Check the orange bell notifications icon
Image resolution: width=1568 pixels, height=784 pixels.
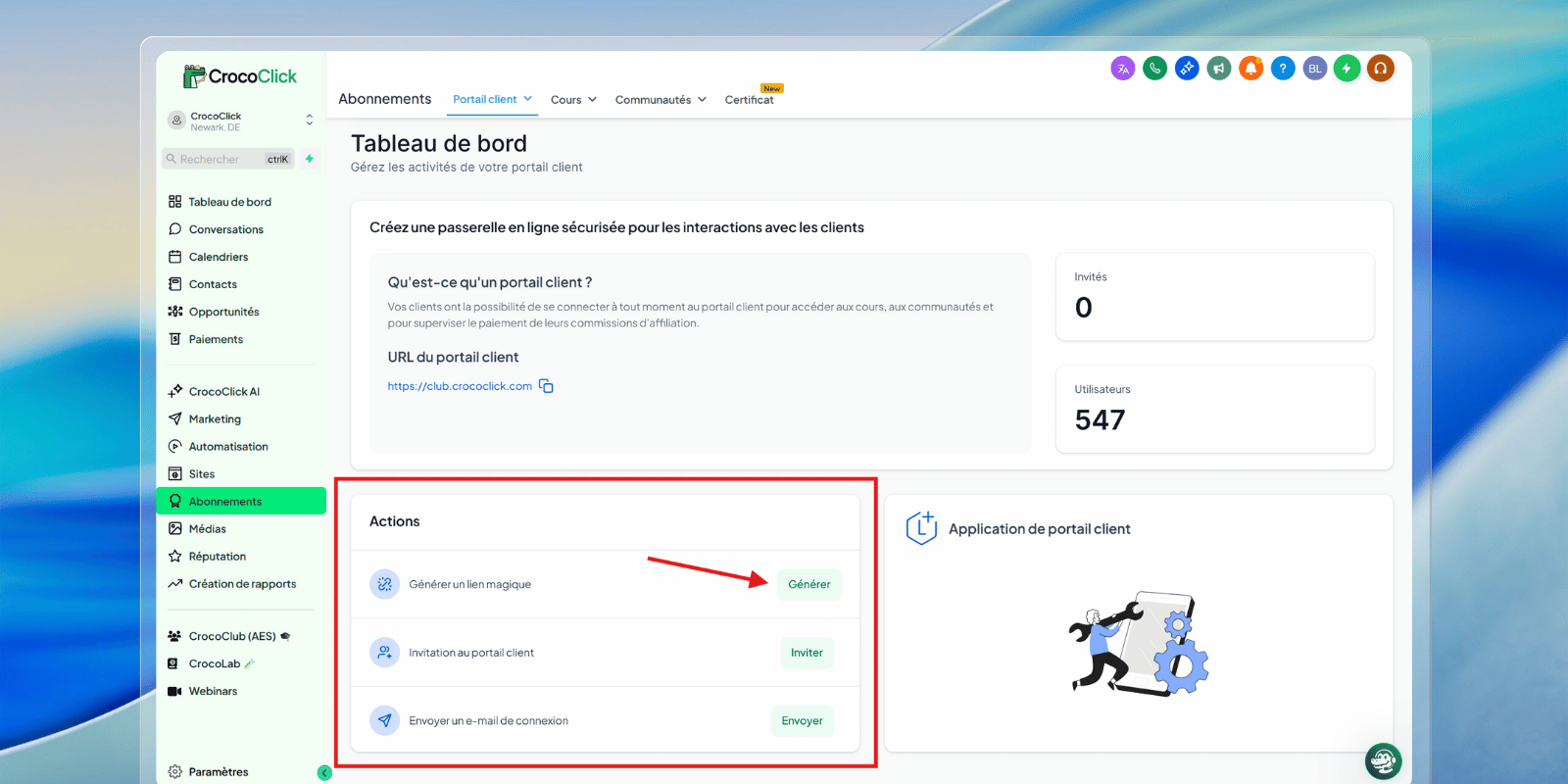tap(1250, 69)
